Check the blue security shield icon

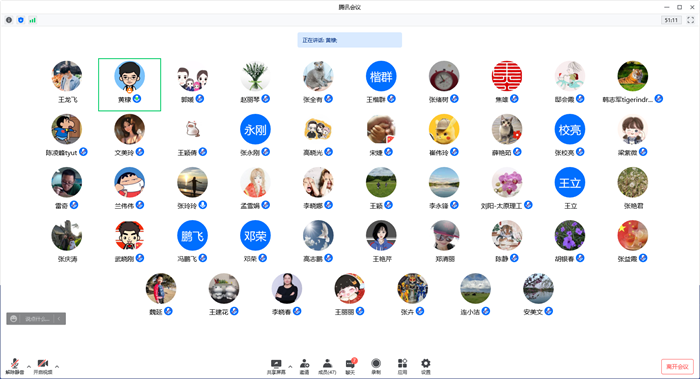tap(21, 20)
